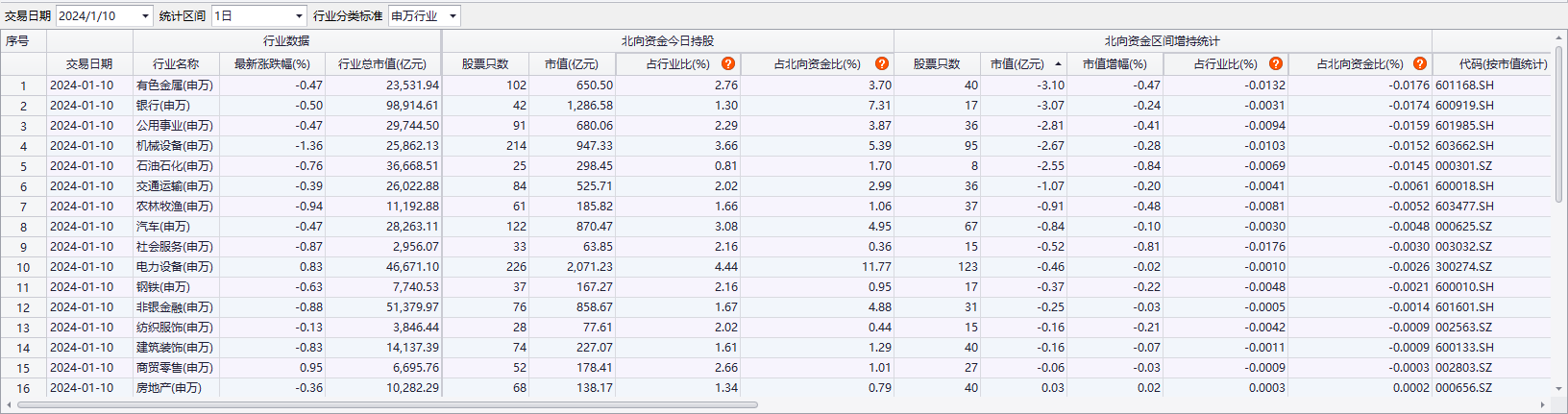Image resolution: width=1568 pixels, height=414 pixels.
Task: Click the horizontal scrollbar left arrow
Action: (x=10, y=404)
